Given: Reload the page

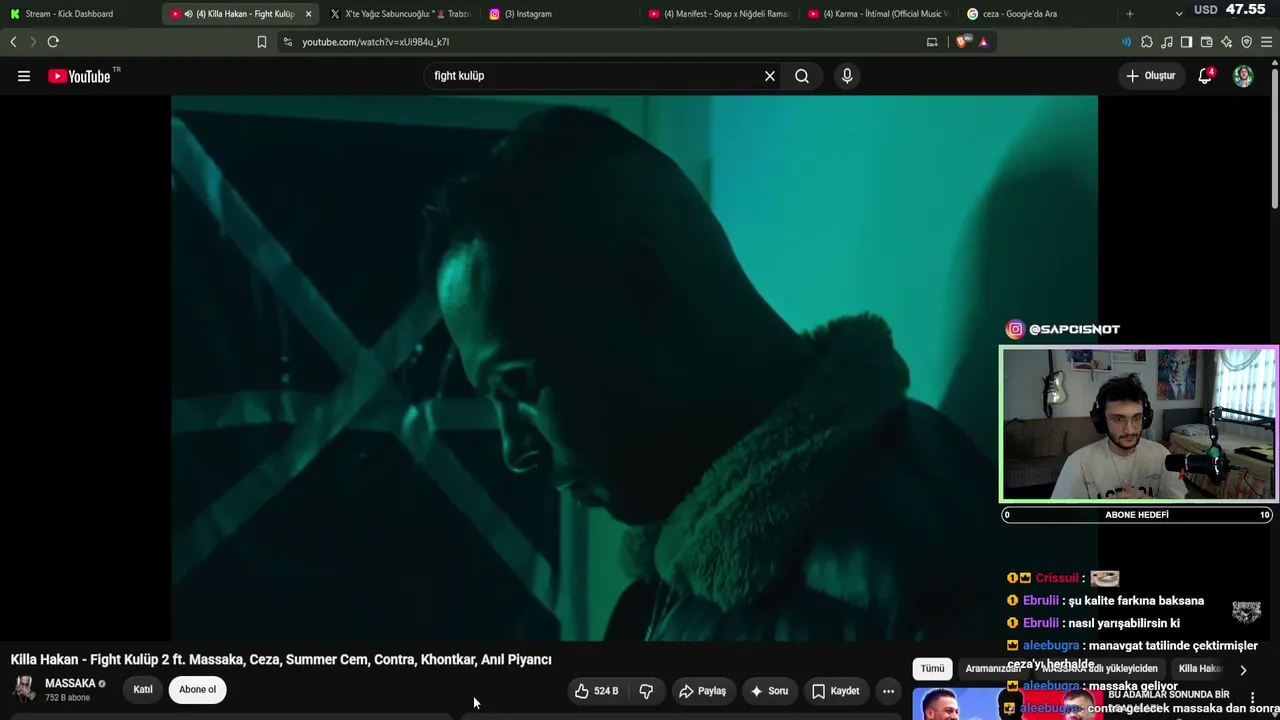Looking at the screenshot, I should 53,42.
